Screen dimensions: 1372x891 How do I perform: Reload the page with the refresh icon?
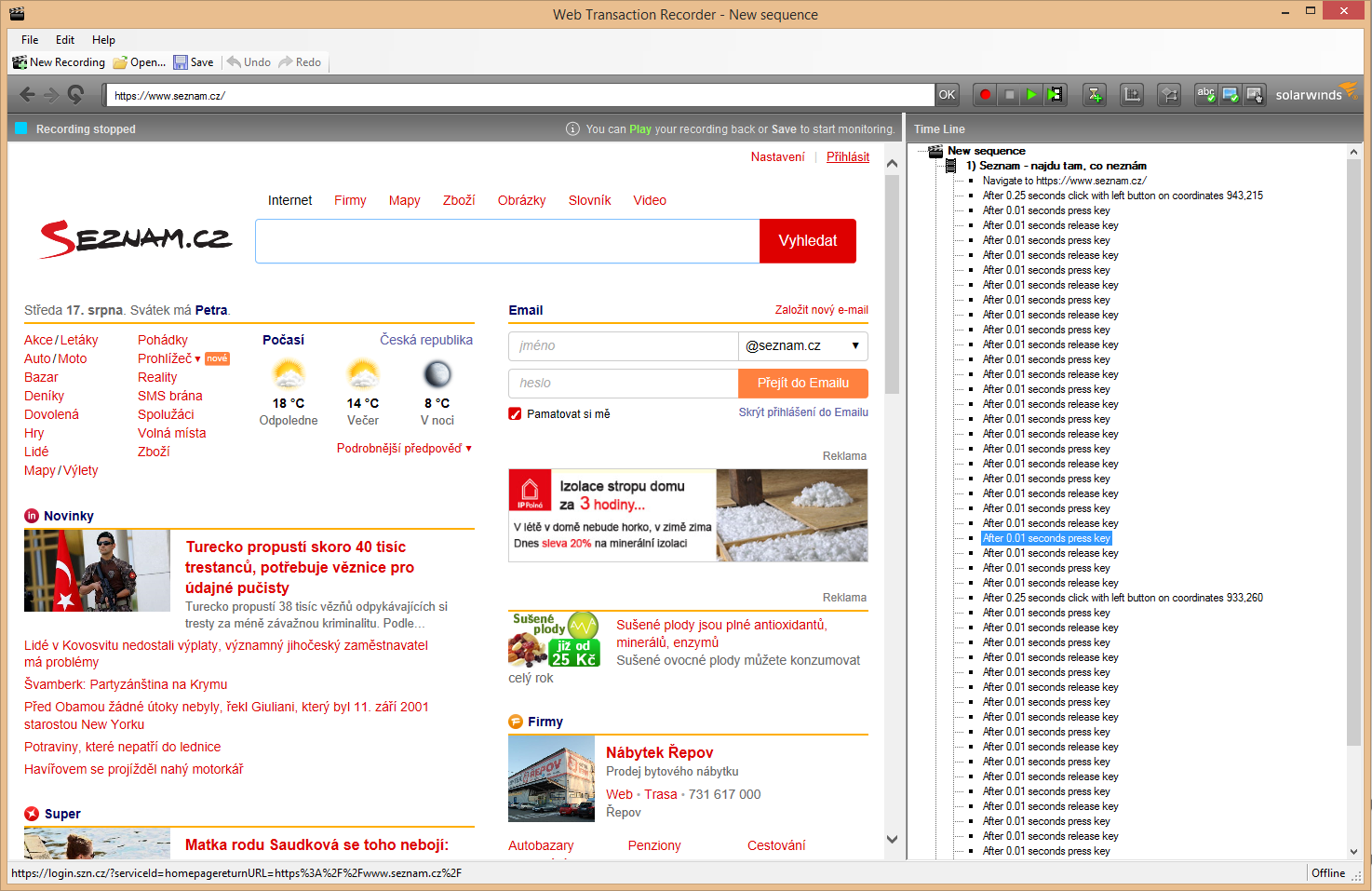point(75,95)
